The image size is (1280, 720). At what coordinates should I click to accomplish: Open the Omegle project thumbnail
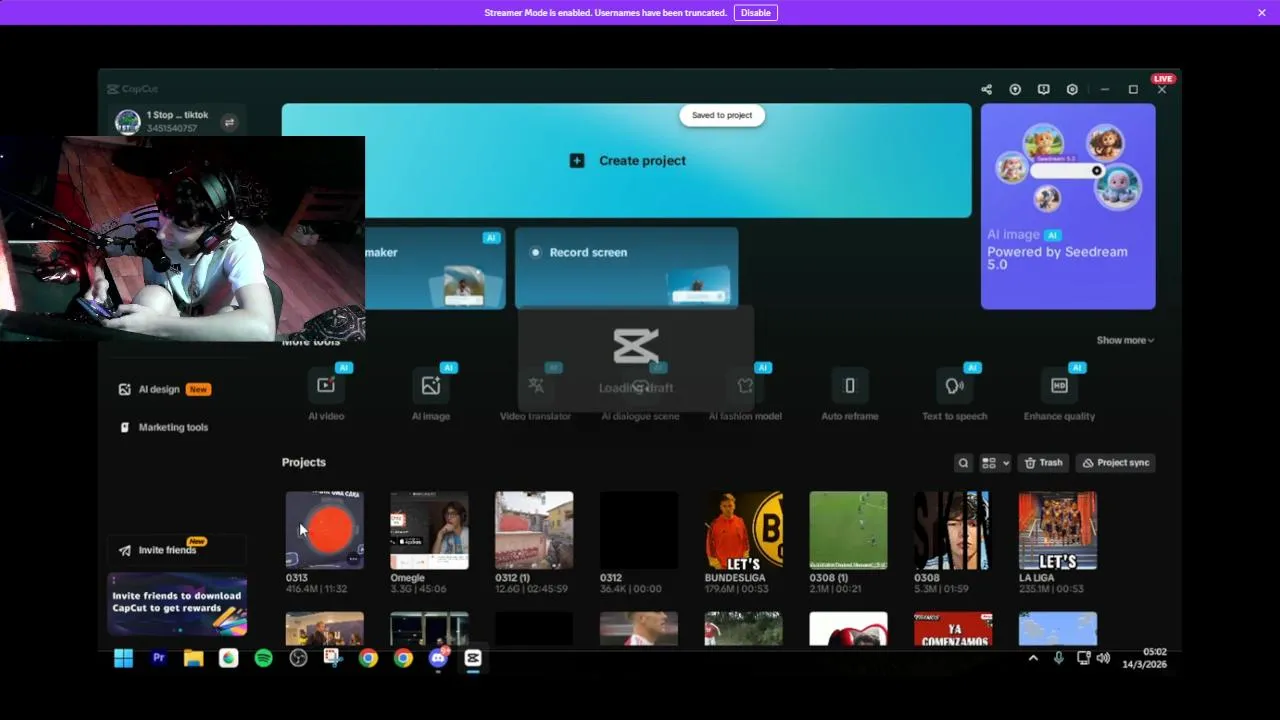click(429, 530)
